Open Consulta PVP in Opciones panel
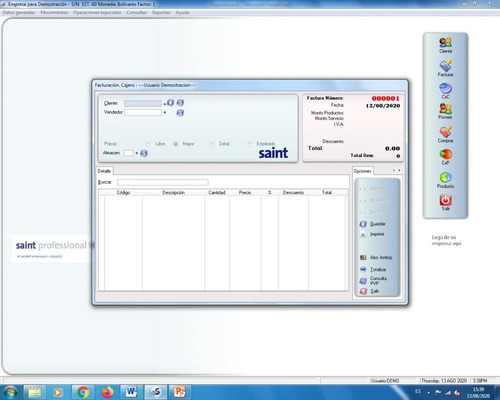 point(373,281)
